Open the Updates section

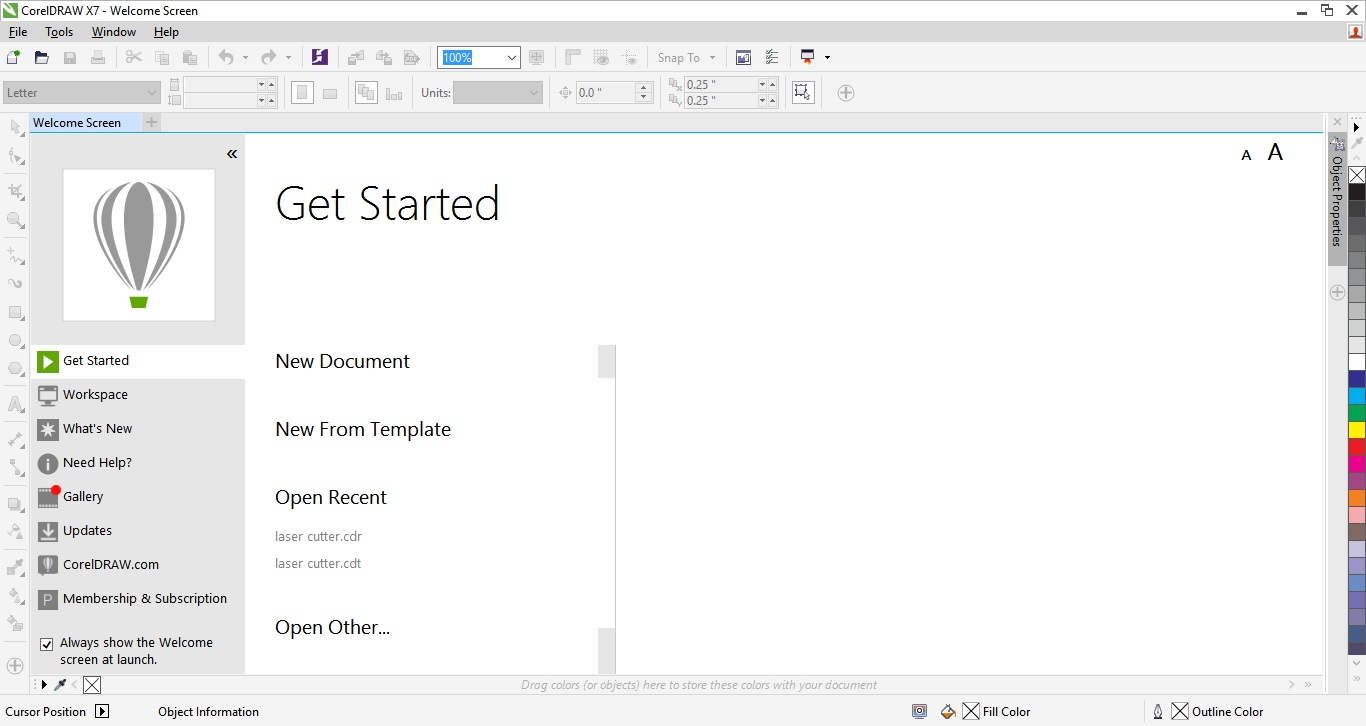pyautogui.click(x=138, y=531)
